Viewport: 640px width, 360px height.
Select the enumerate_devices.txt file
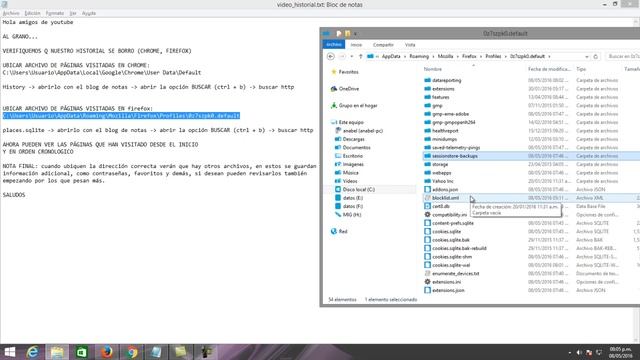456,273
